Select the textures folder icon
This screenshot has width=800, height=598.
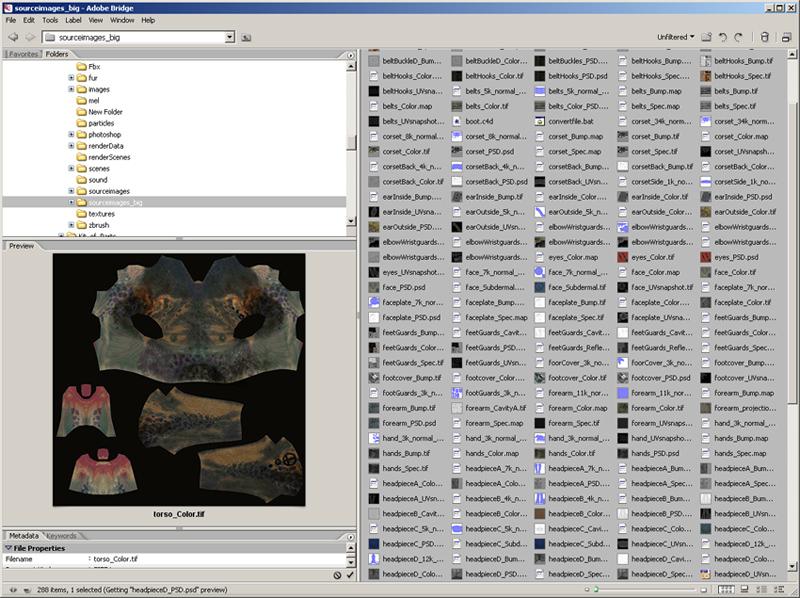click(81, 214)
